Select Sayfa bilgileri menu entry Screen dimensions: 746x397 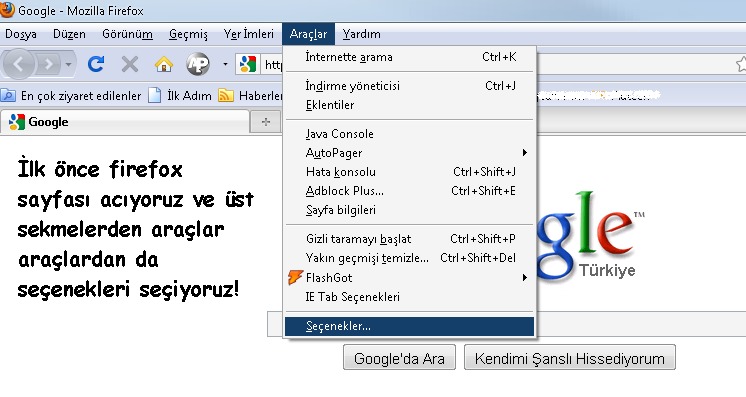410,210
